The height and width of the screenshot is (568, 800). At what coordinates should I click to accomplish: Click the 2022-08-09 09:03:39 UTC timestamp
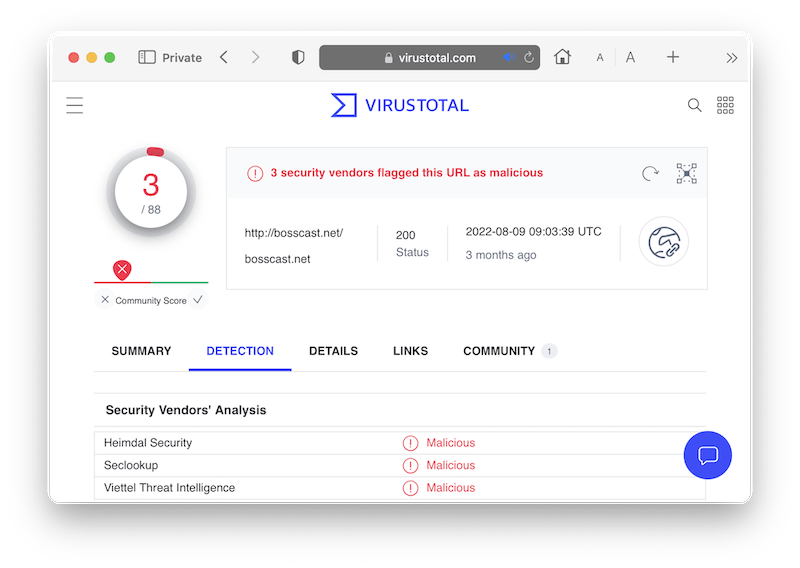(534, 232)
